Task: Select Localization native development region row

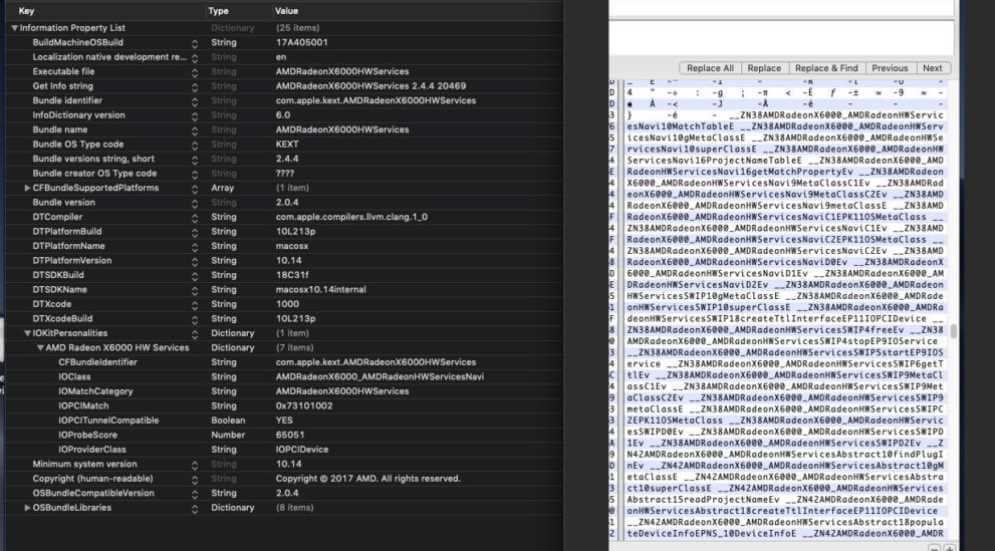Action: pos(110,57)
